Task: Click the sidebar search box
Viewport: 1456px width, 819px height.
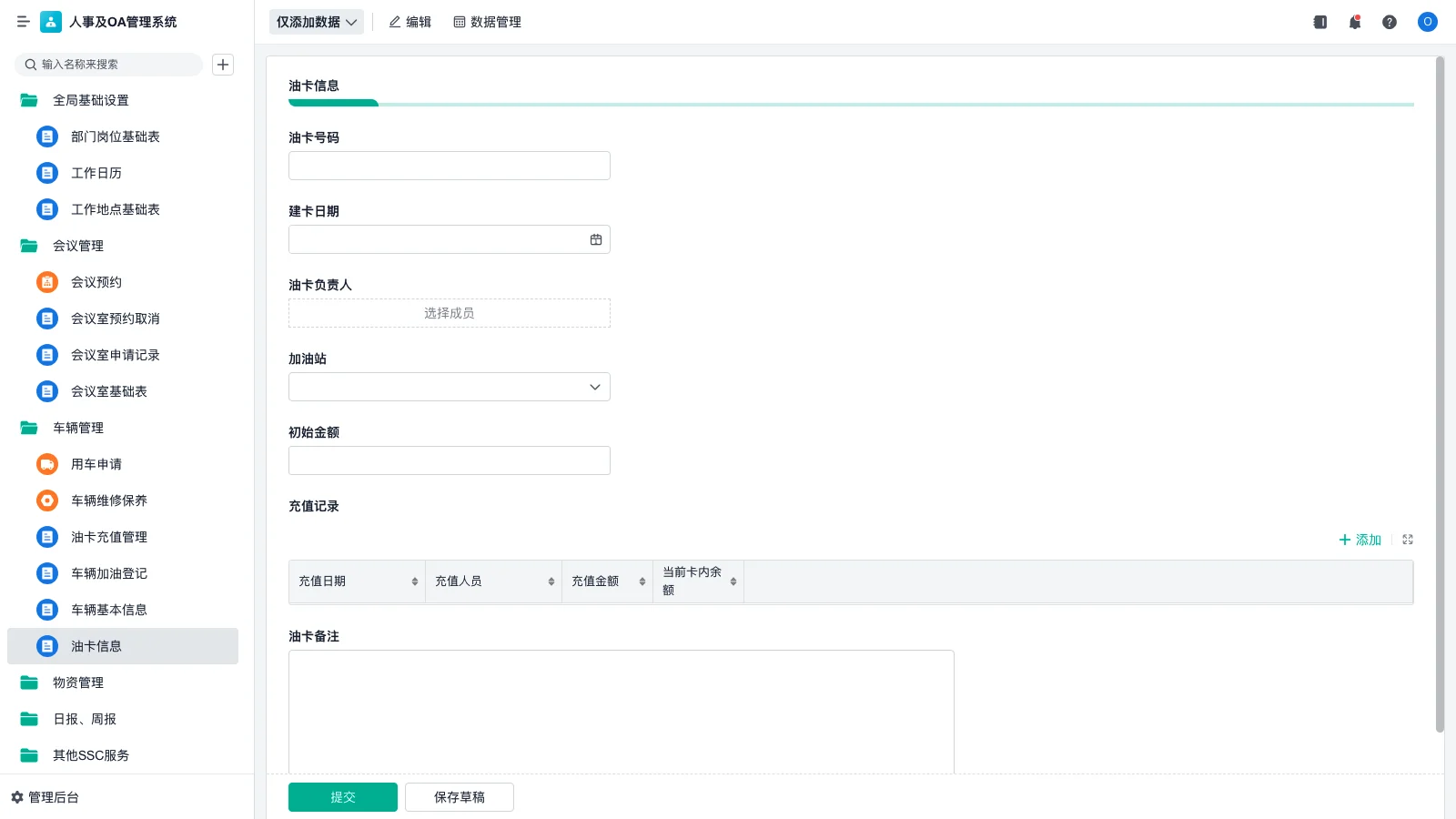Action: pyautogui.click(x=108, y=65)
